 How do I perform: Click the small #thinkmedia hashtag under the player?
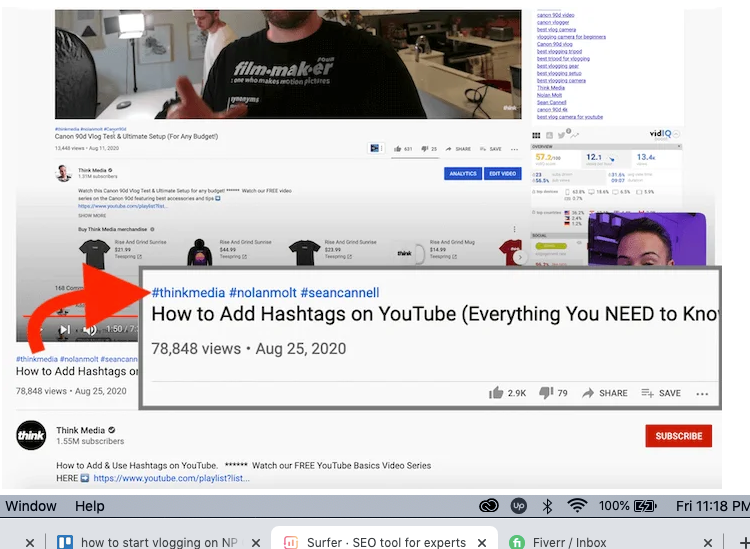pos(37,359)
